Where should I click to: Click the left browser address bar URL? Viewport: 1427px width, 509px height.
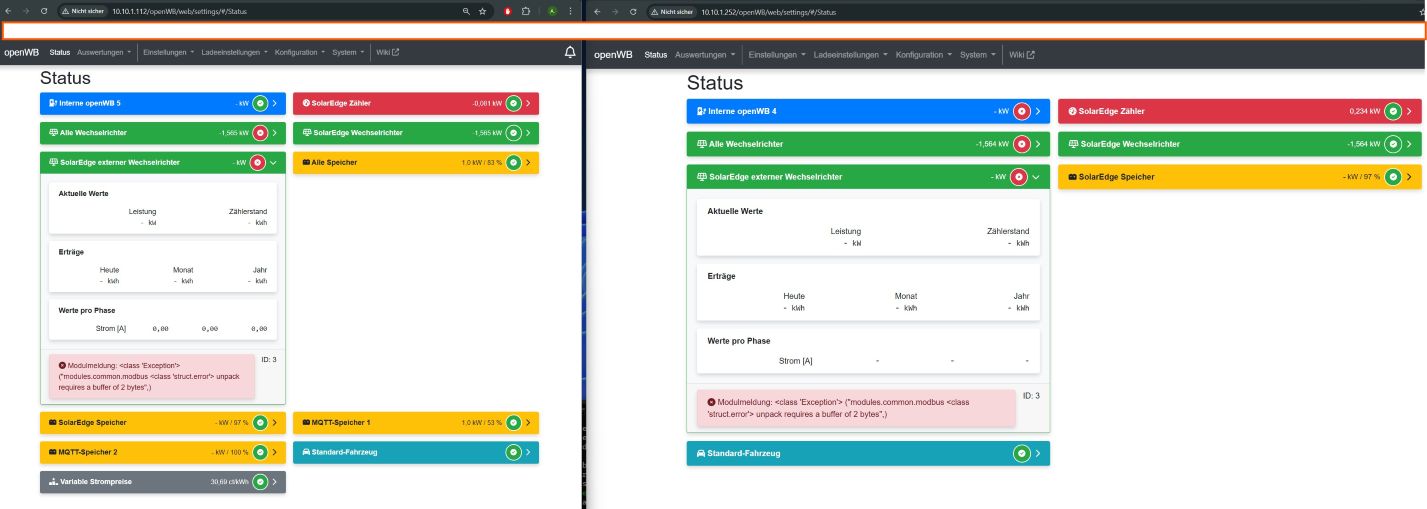[x=180, y=11]
